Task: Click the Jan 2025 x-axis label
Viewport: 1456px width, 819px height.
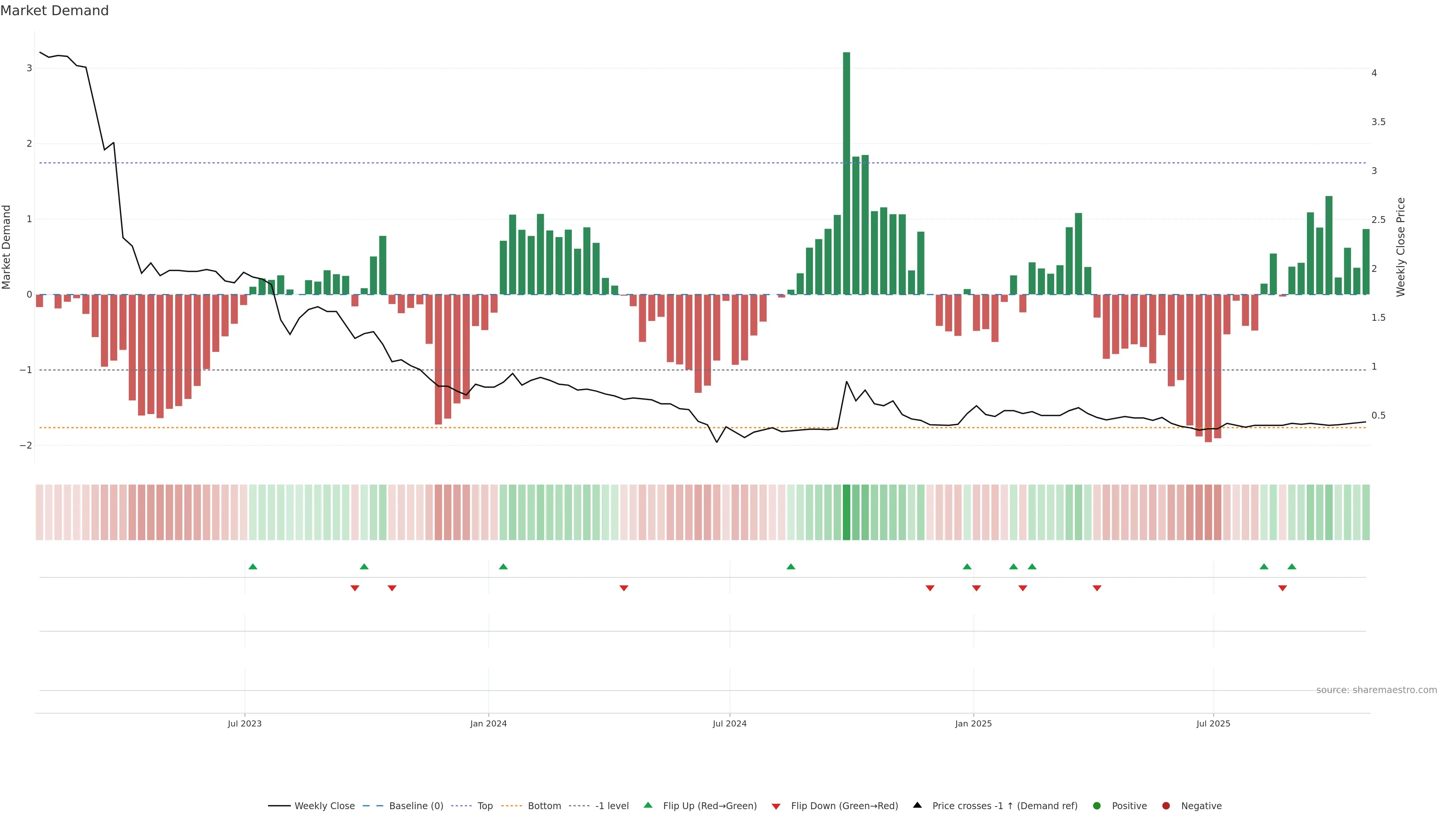Action: 973,723
